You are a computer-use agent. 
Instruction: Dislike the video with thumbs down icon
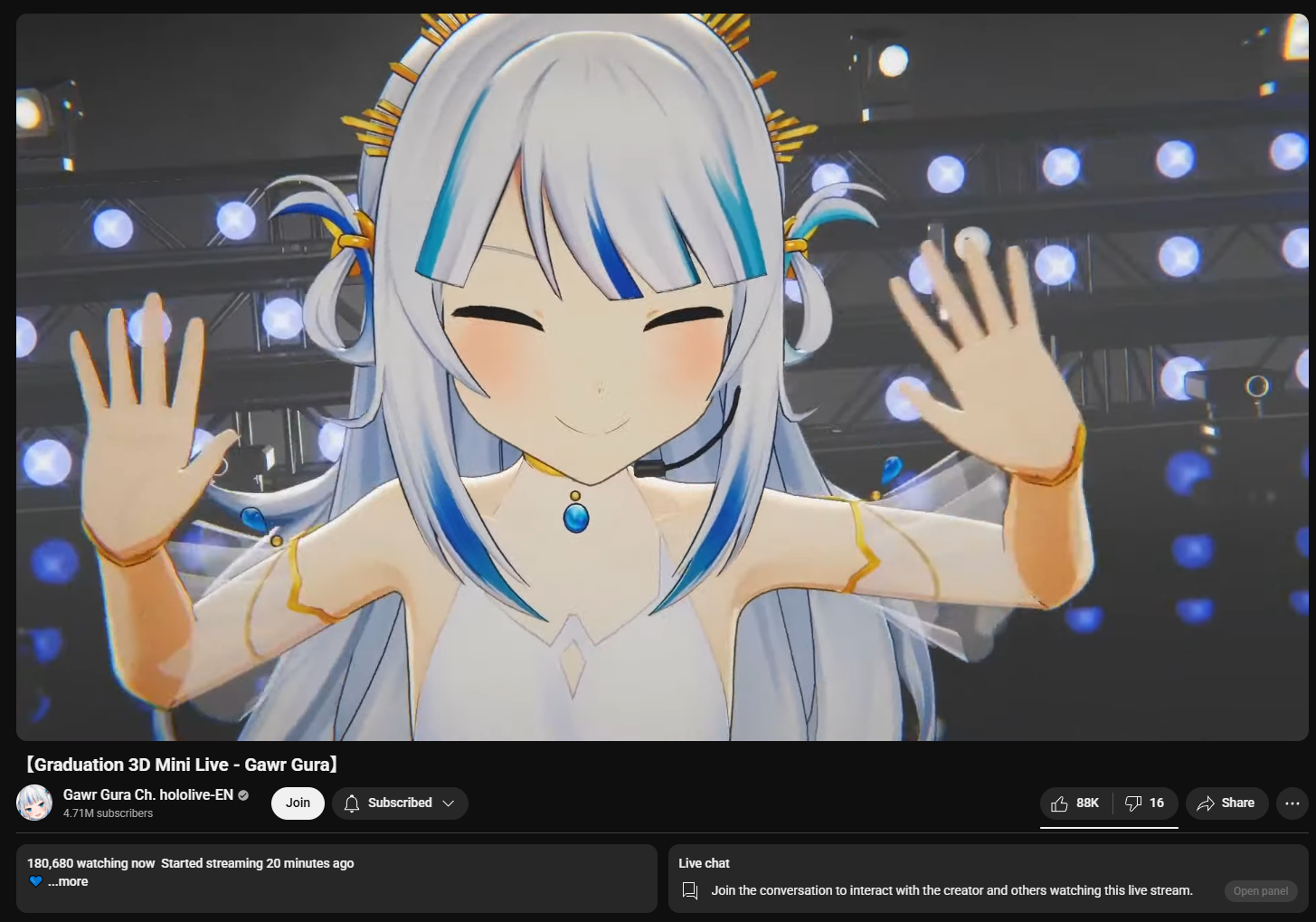point(1132,803)
